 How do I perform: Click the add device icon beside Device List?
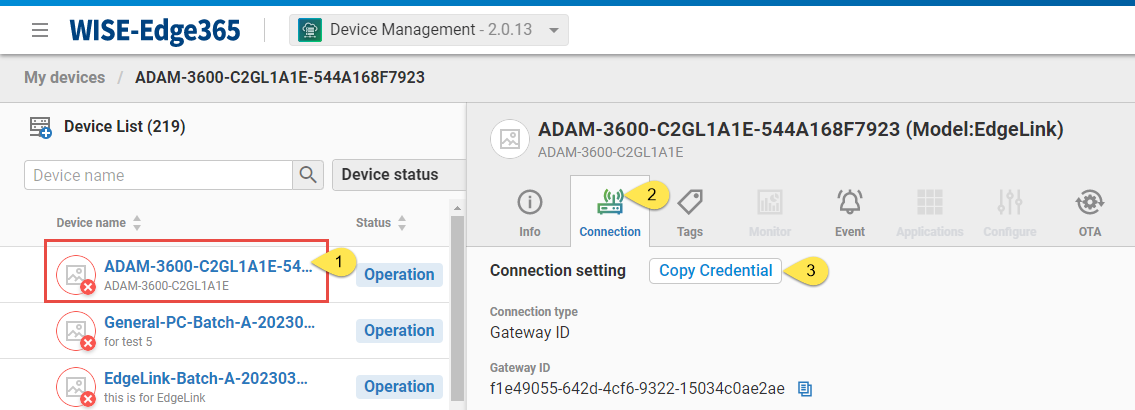[x=41, y=127]
